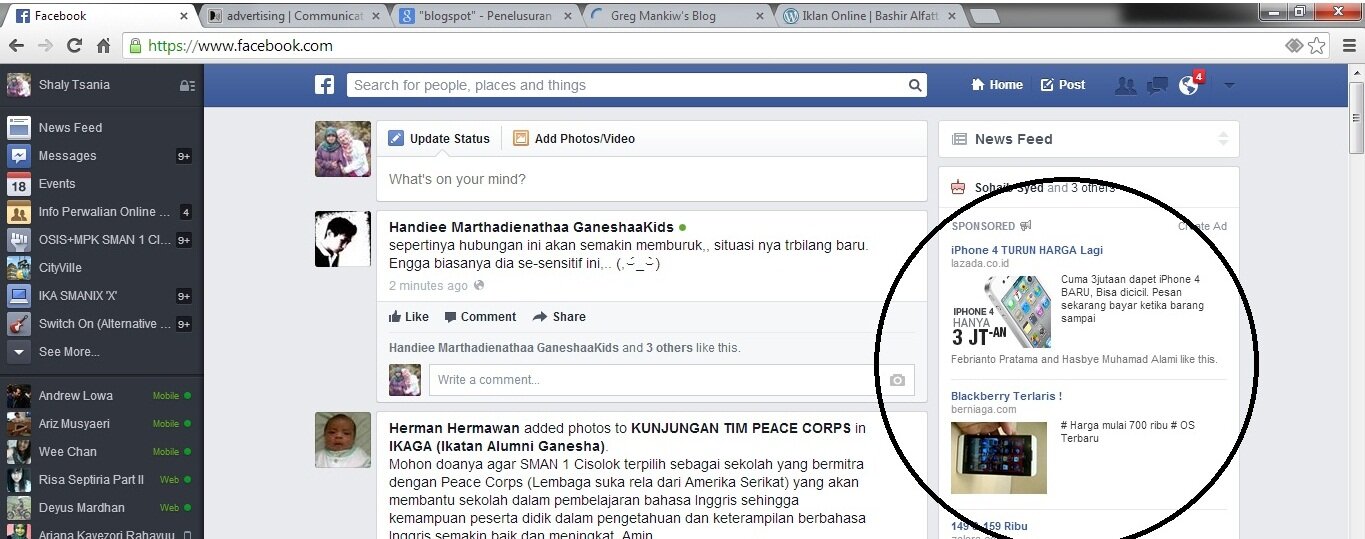Click IKA SMANIX 'X' group icon

pos(19,295)
